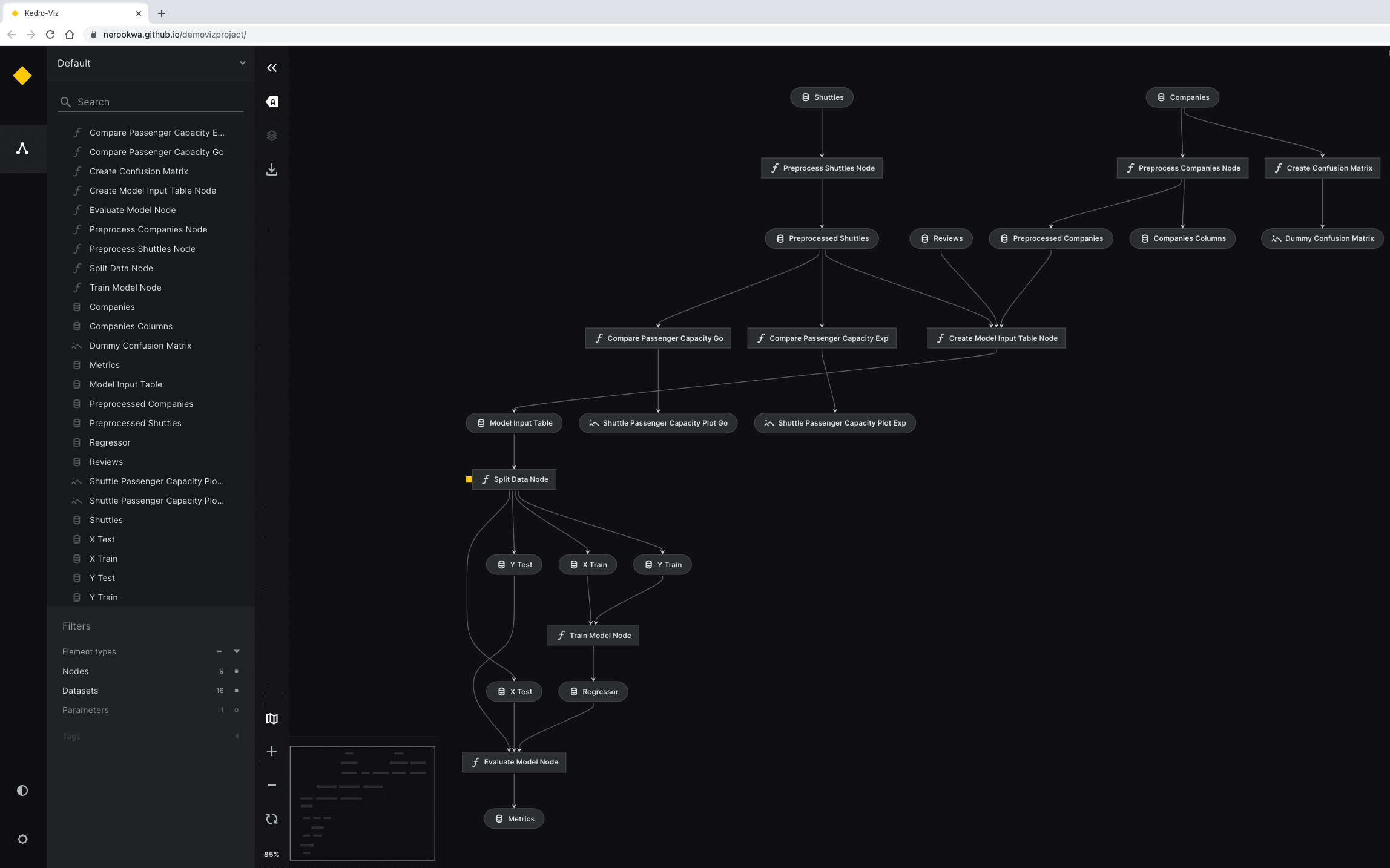Select Model Input Table in sidebar list
The image size is (1390, 868).
(x=126, y=384)
